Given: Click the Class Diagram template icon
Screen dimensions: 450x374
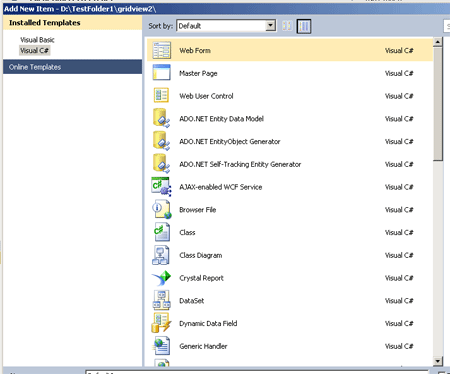Looking at the screenshot, I should click(x=161, y=255).
